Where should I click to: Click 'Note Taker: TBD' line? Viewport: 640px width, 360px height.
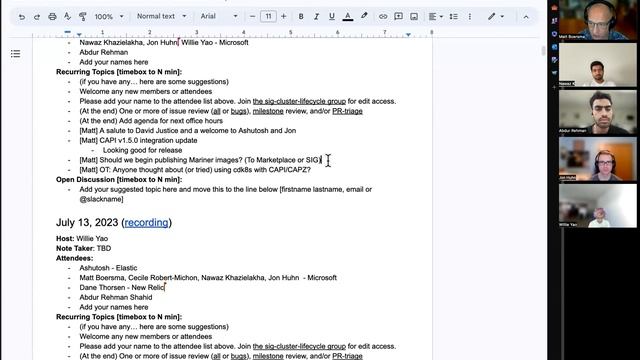(83, 248)
